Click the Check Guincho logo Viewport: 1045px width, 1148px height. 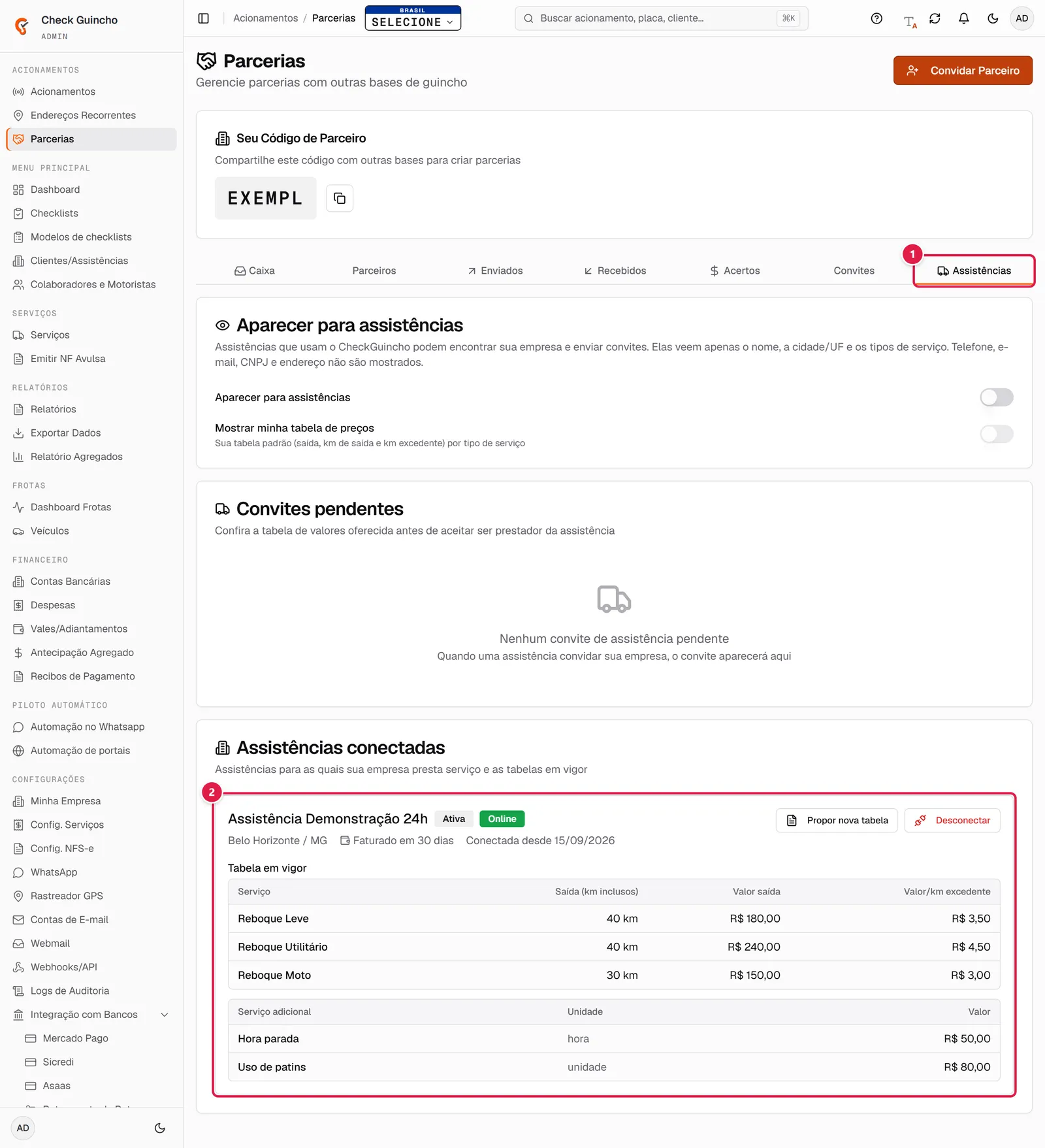22,26
